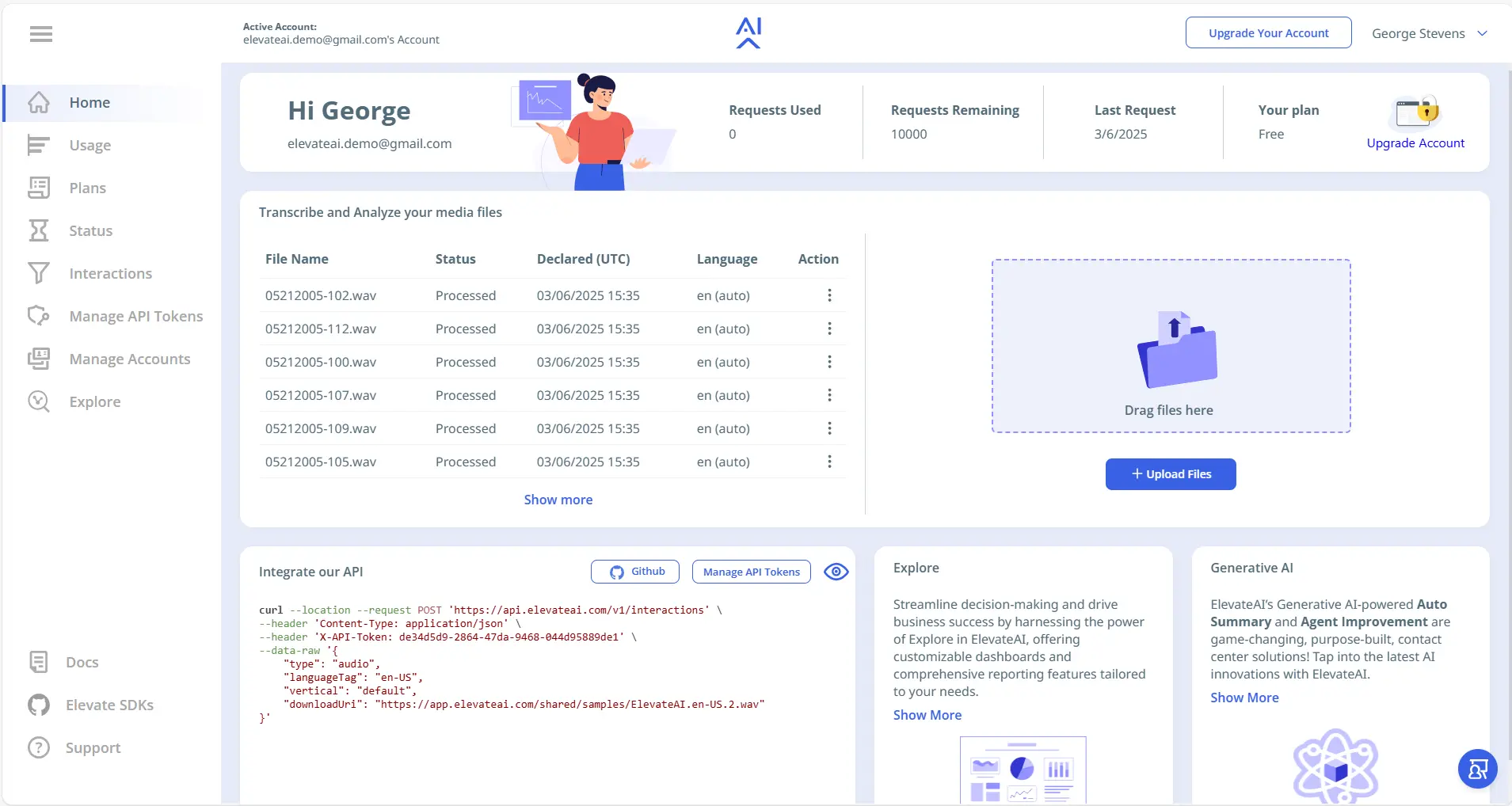This screenshot has height=806, width=1512.
Task: Click the Upgrade Your Account button
Action: (1268, 32)
